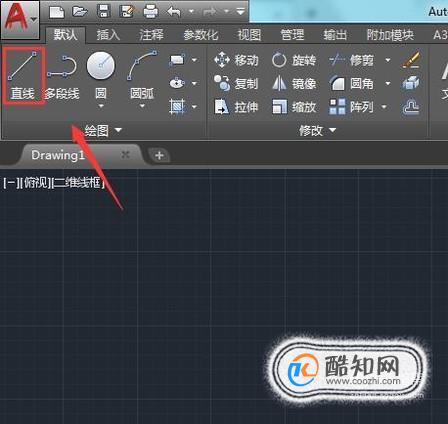Viewport: 448px width, 424px height.
Task: Select the 多段线 polyline tool
Action: click(62, 76)
